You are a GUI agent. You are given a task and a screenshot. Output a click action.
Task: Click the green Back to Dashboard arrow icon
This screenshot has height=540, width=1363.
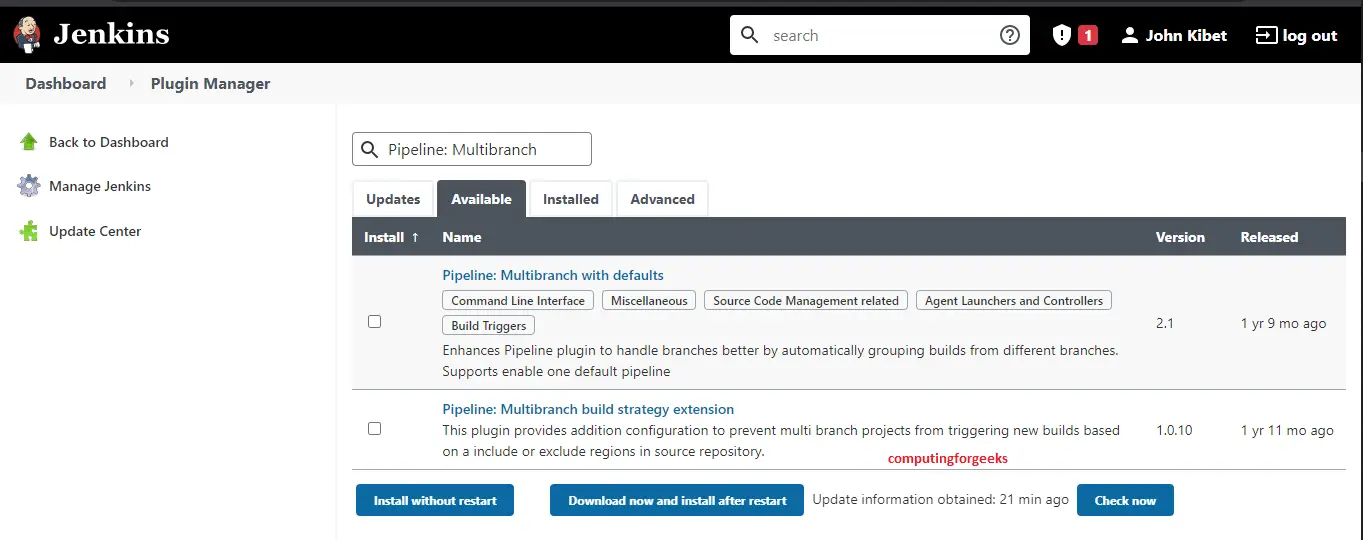click(x=29, y=142)
